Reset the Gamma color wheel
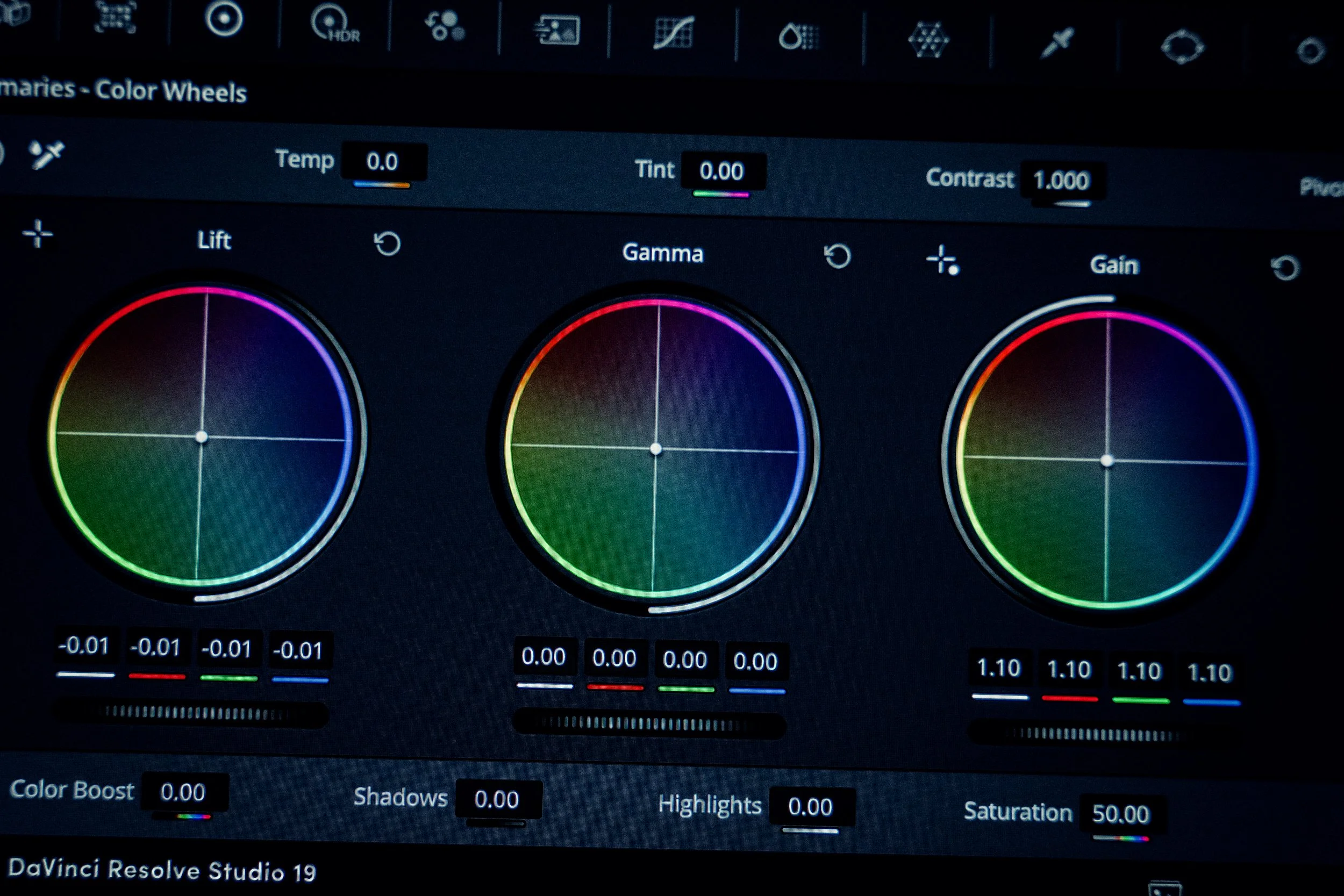1344x896 pixels. point(837,256)
